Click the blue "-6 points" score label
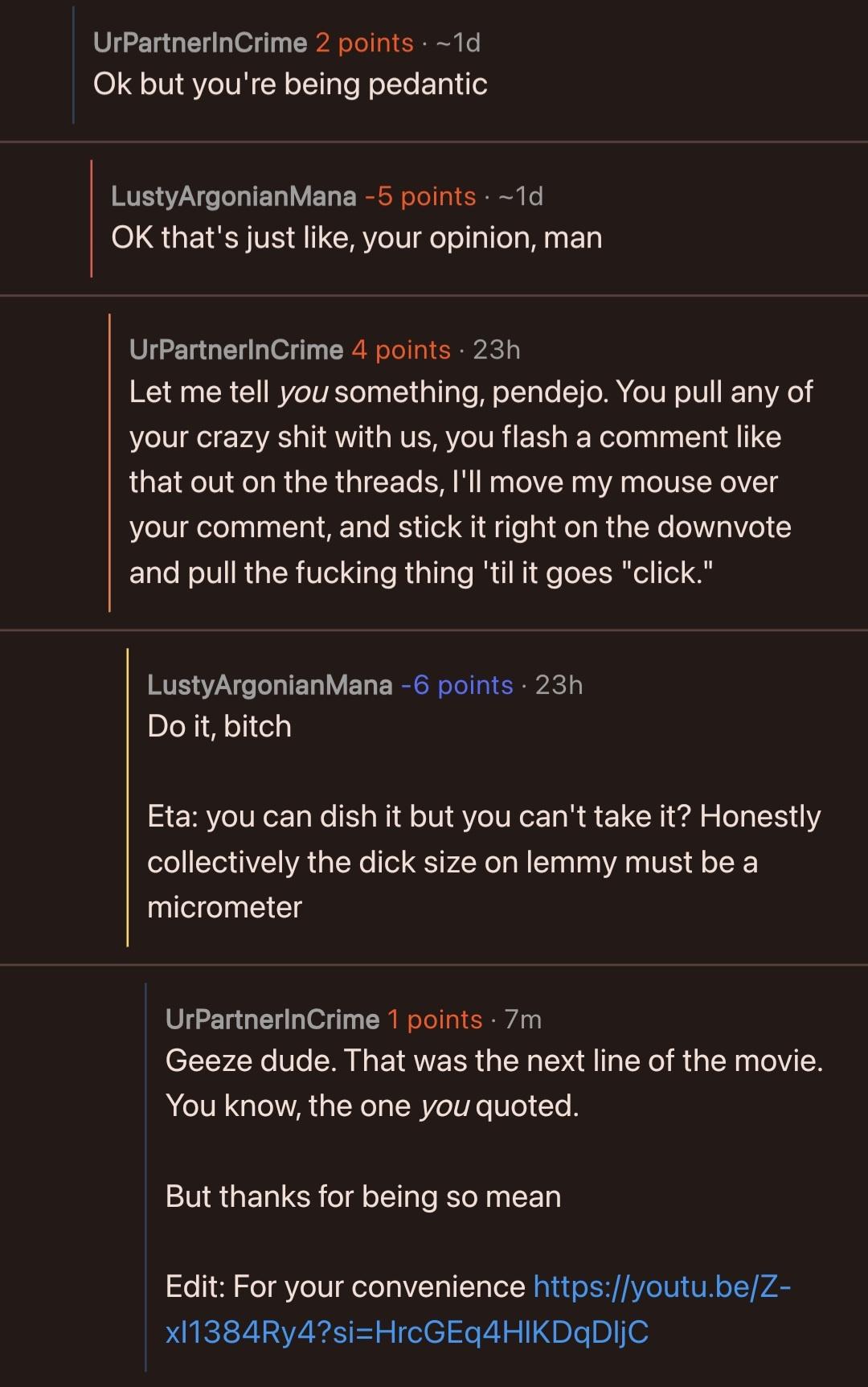868x1387 pixels. click(457, 685)
